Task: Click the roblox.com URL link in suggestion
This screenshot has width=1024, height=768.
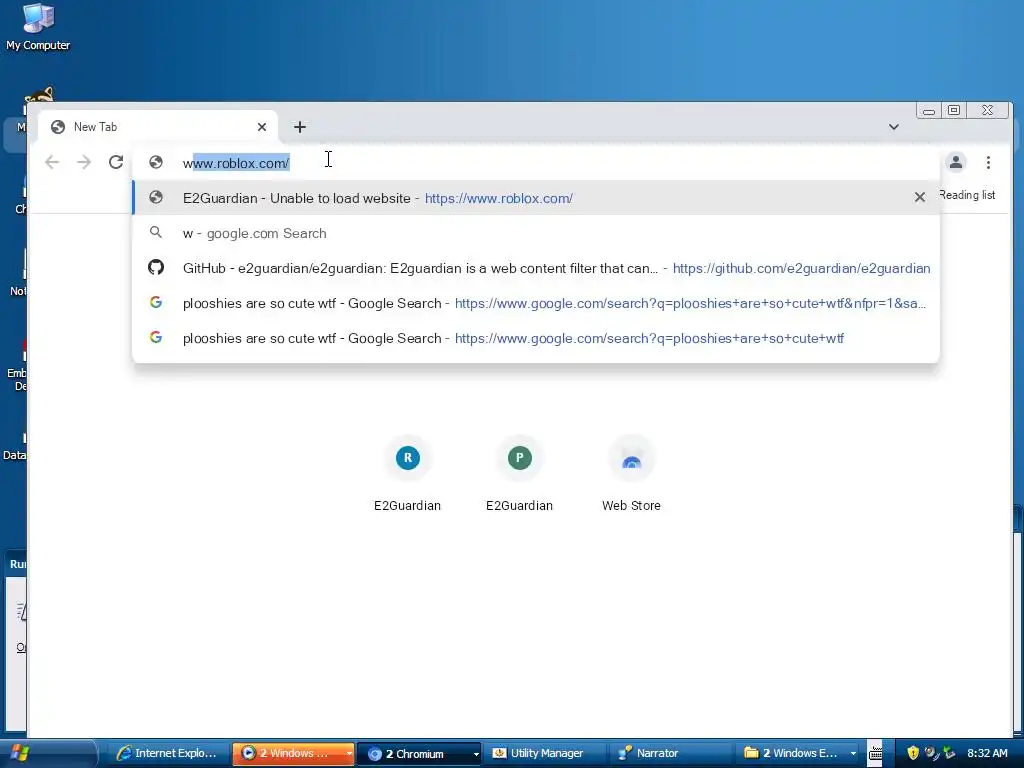Action: pyautogui.click(x=499, y=198)
